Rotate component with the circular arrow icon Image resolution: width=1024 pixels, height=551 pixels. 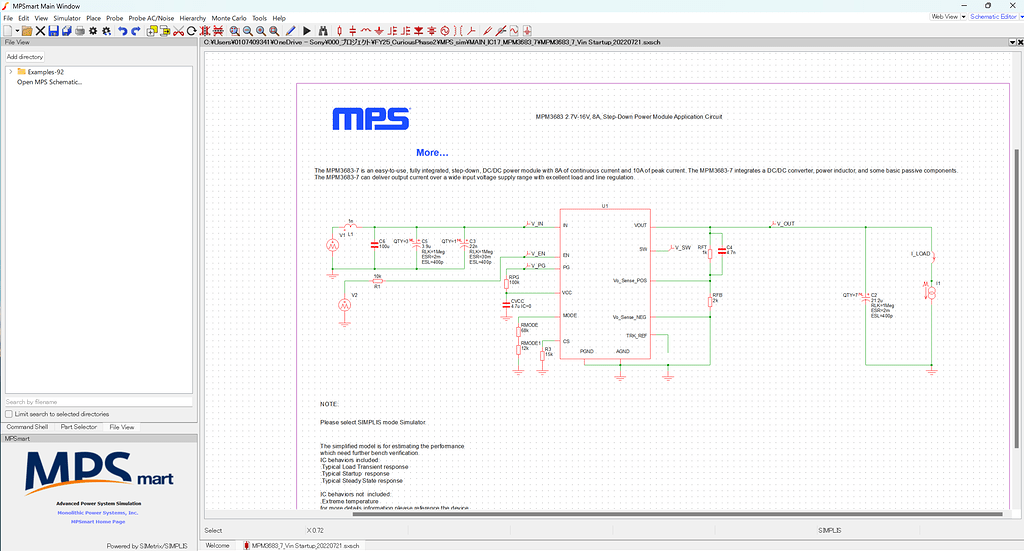point(191,31)
